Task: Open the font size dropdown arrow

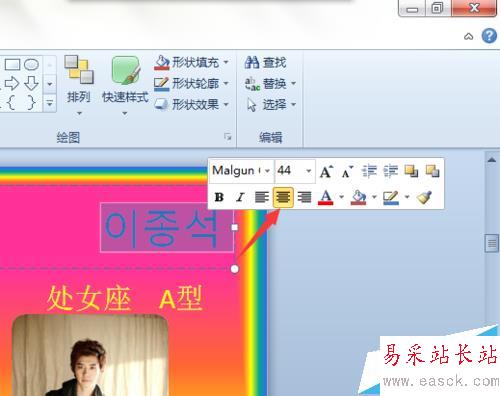Action: pos(309,171)
